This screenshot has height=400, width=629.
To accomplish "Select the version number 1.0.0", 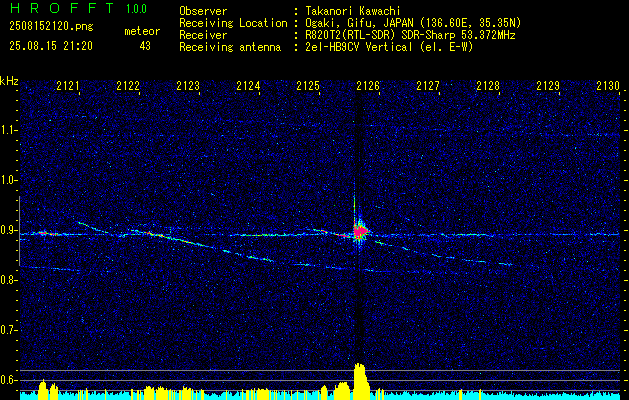I will click(136, 9).
